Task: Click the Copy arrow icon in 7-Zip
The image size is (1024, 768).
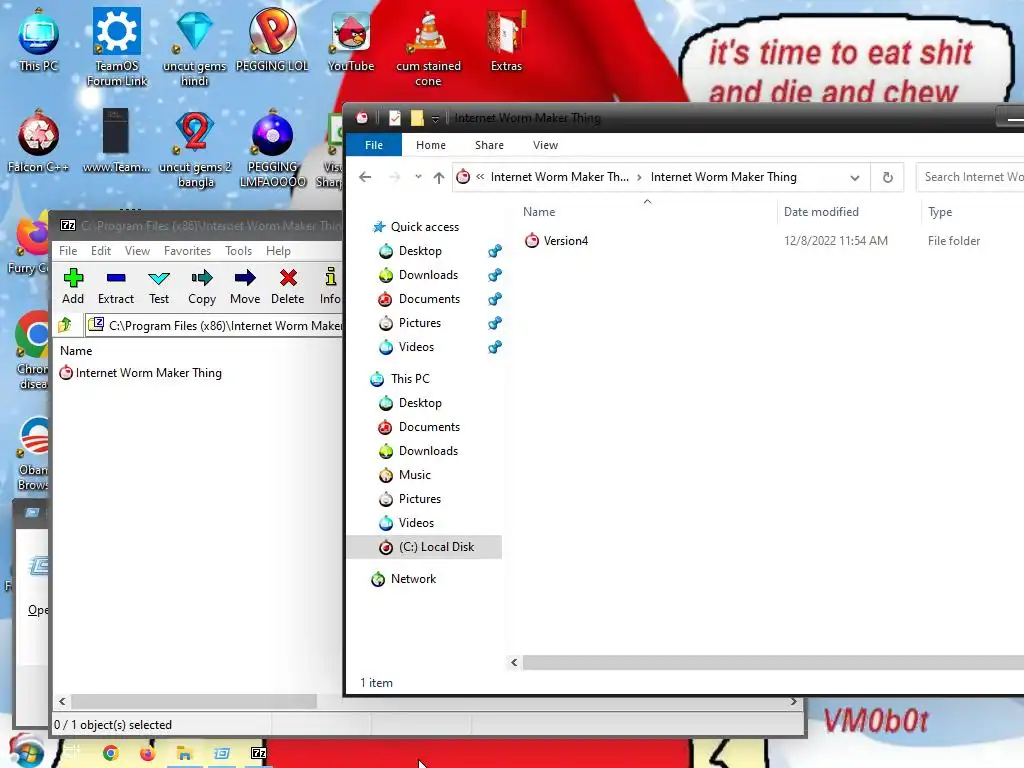Action: pos(202,278)
